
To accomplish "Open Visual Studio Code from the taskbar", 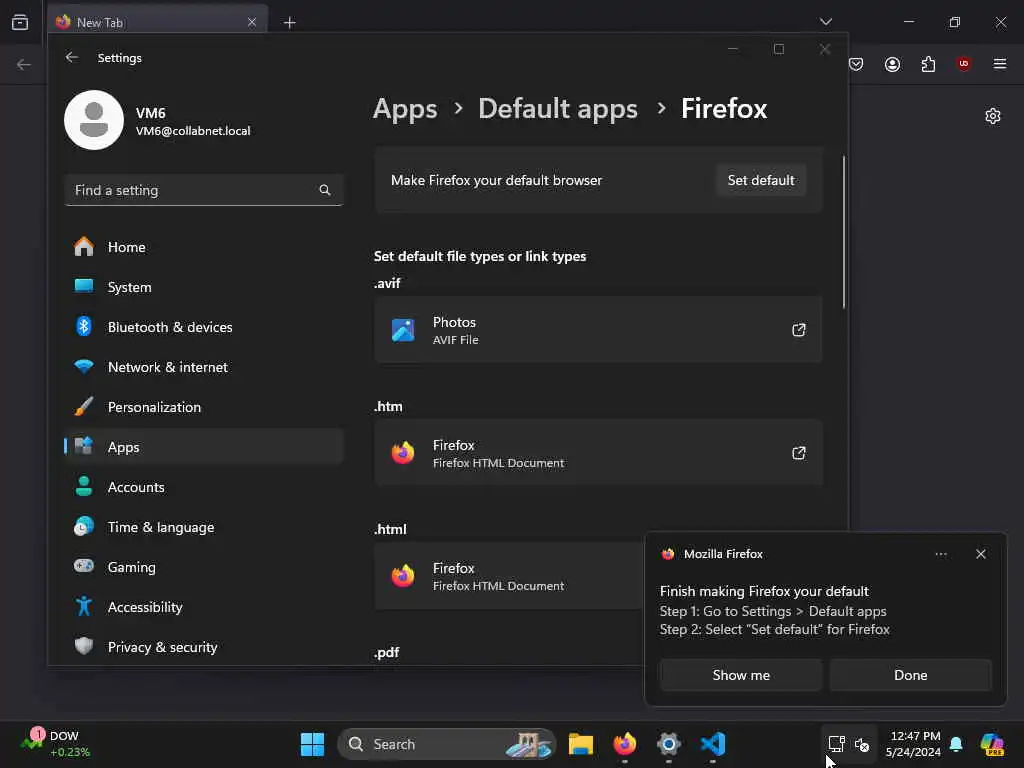I will click(712, 744).
